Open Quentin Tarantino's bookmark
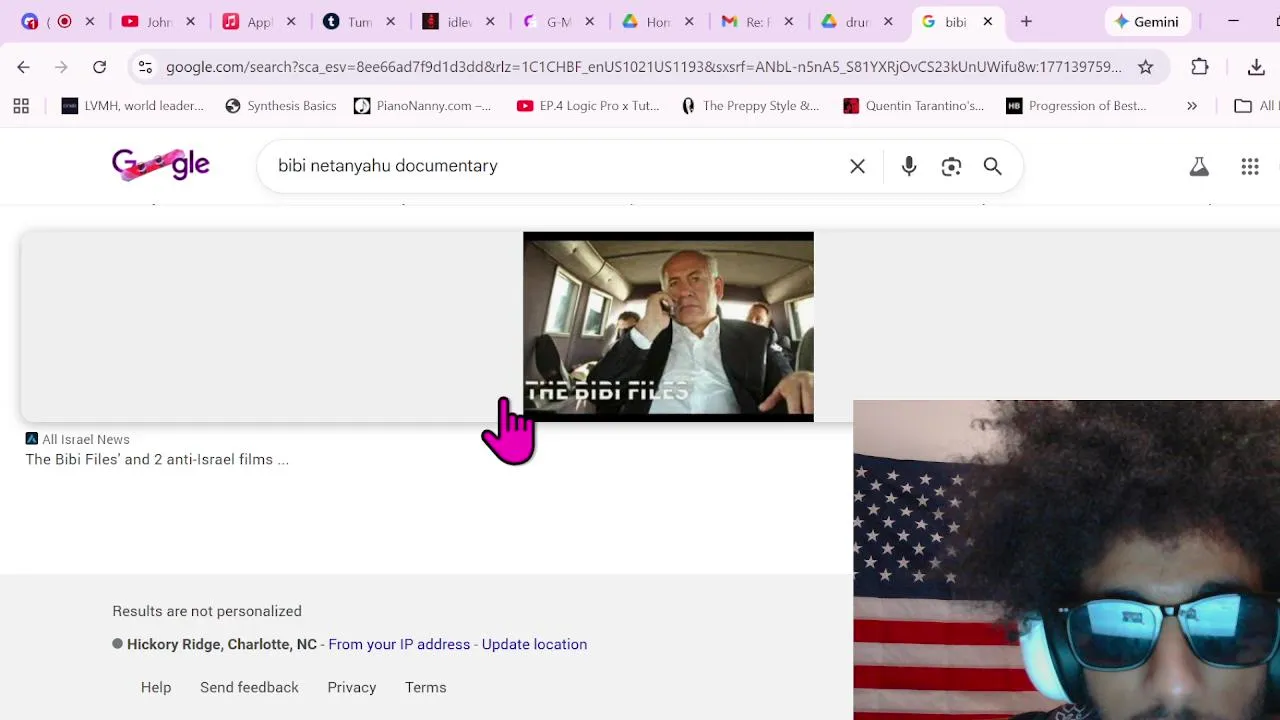 pyautogui.click(x=914, y=106)
